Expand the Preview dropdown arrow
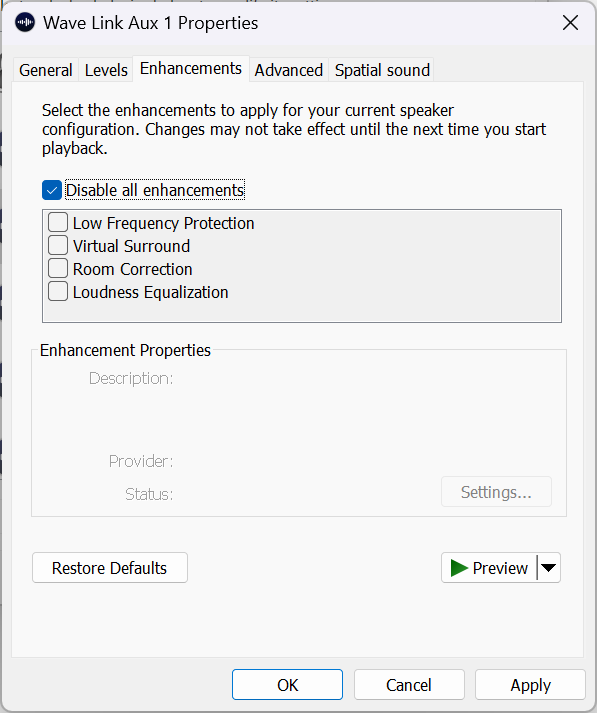The height and width of the screenshot is (713, 597). [549, 567]
